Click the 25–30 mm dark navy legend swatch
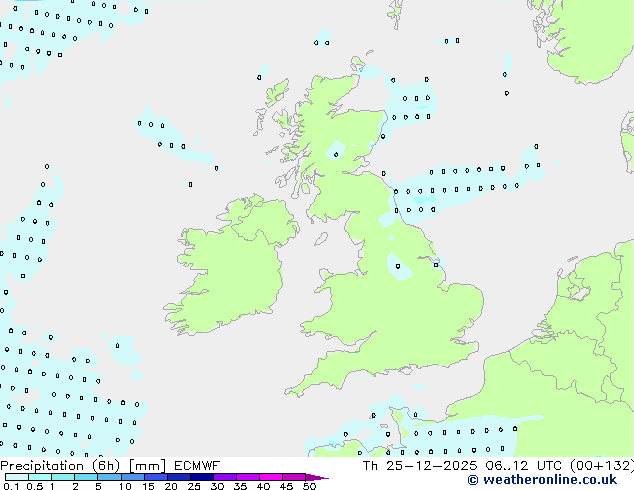 pos(201,477)
